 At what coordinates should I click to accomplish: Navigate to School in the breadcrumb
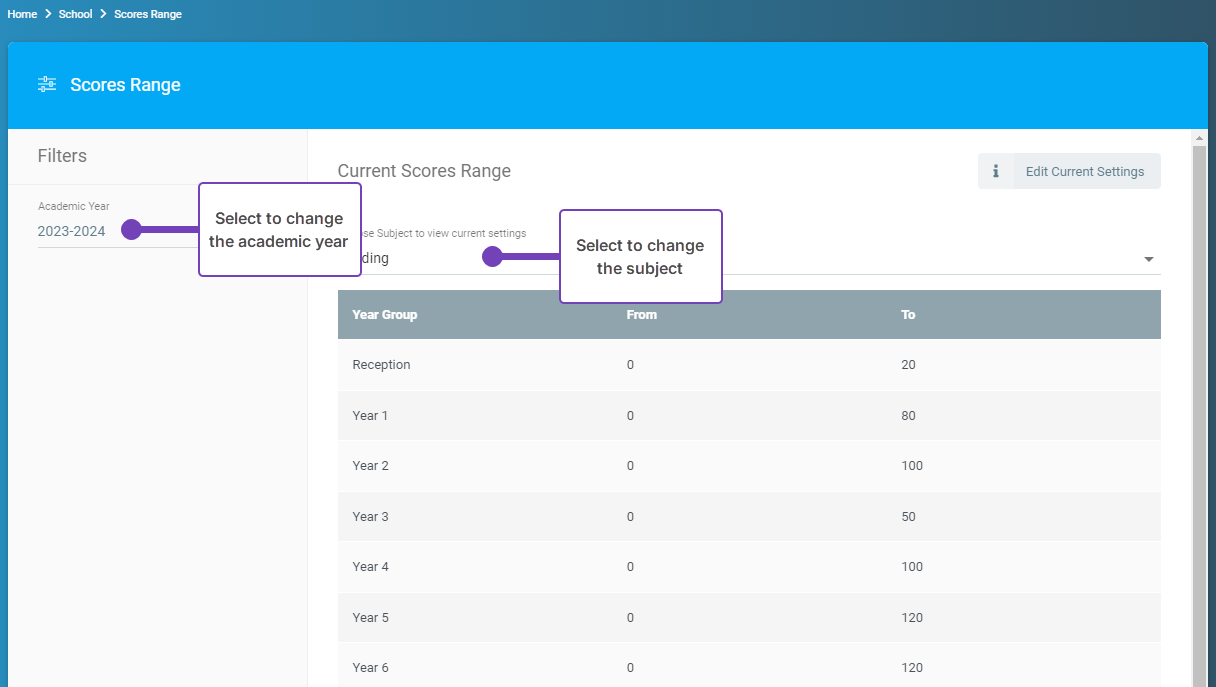(x=75, y=14)
